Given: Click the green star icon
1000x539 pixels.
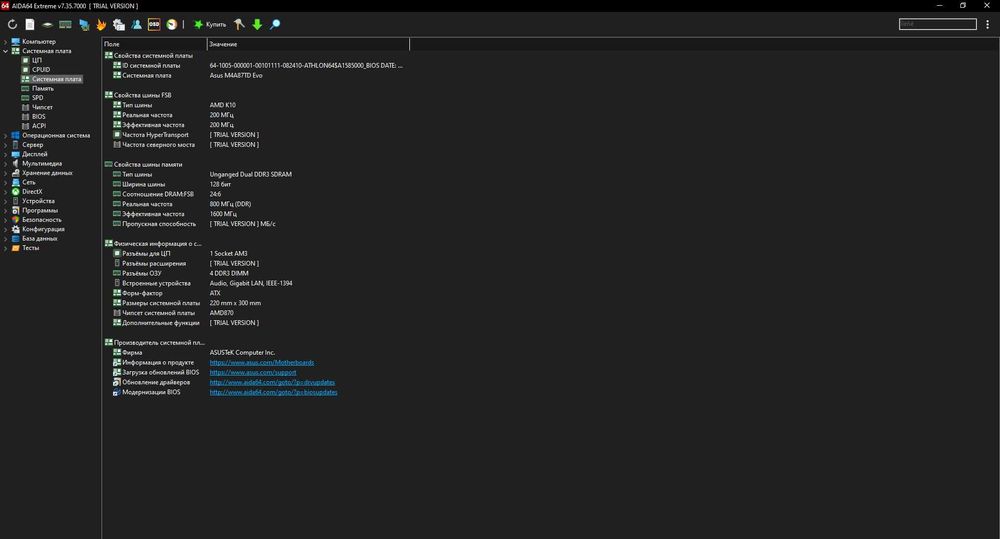Looking at the screenshot, I should [x=198, y=23].
